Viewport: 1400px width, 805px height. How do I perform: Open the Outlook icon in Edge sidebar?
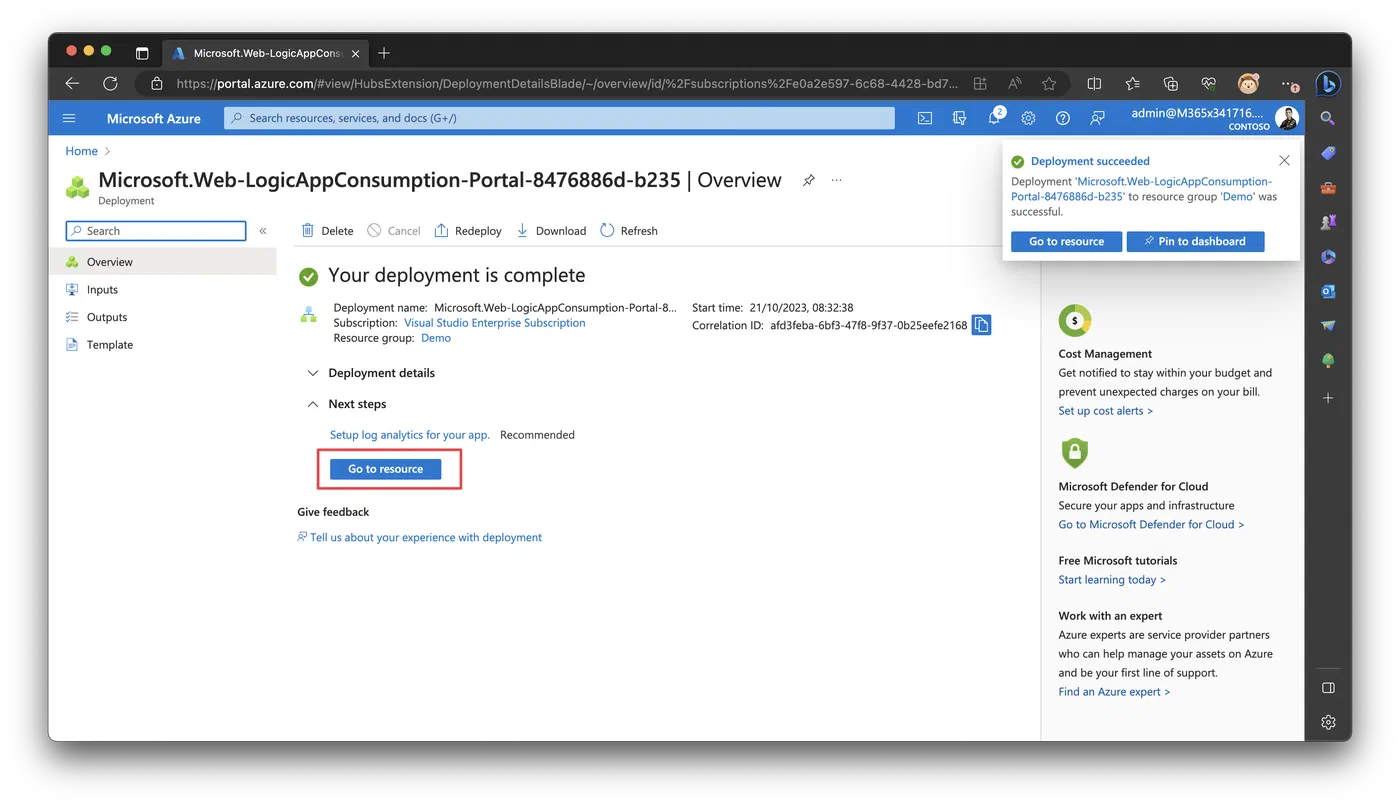tap(1328, 291)
